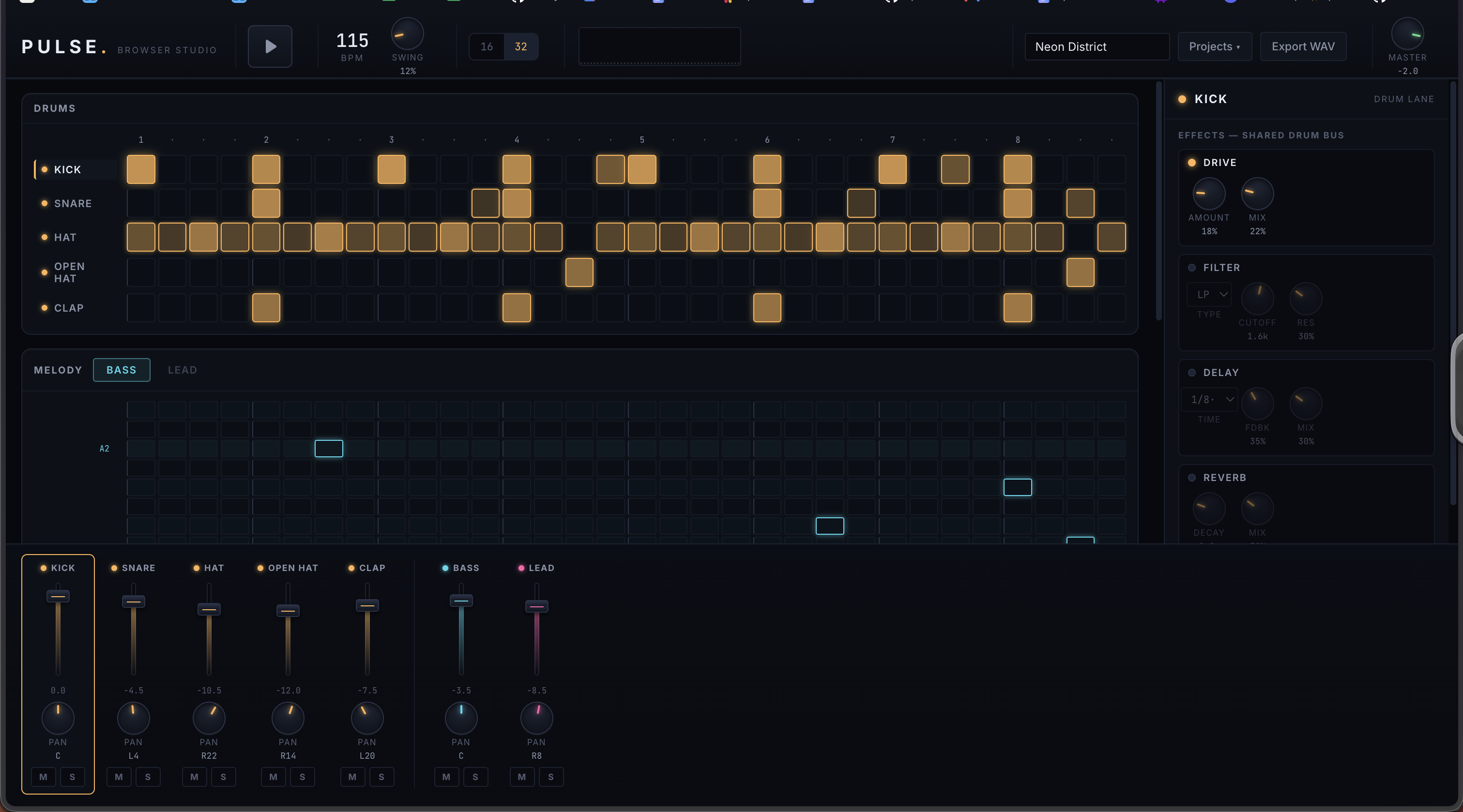Adjust the Lead channel pan knob
Screen dimensions: 1463x812
[x=537, y=718]
